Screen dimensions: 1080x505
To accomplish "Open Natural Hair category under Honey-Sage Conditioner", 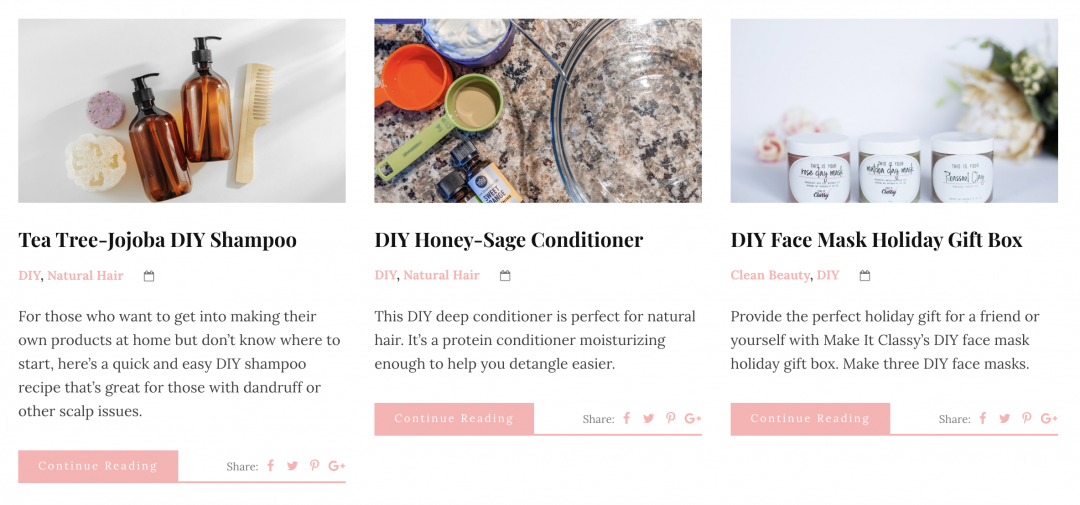I will pyautogui.click(x=442, y=275).
